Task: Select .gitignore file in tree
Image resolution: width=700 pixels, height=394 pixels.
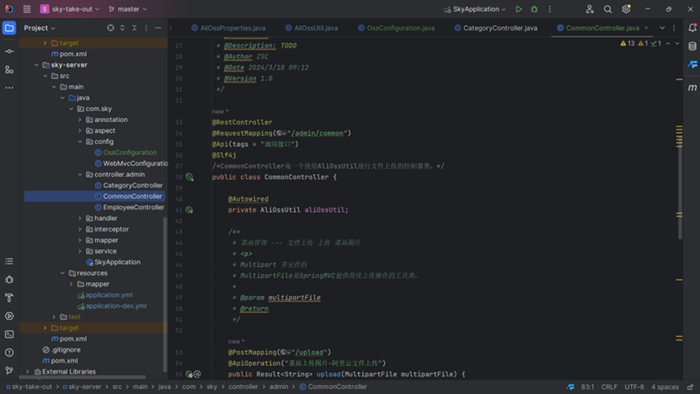Action: click(x=62, y=350)
